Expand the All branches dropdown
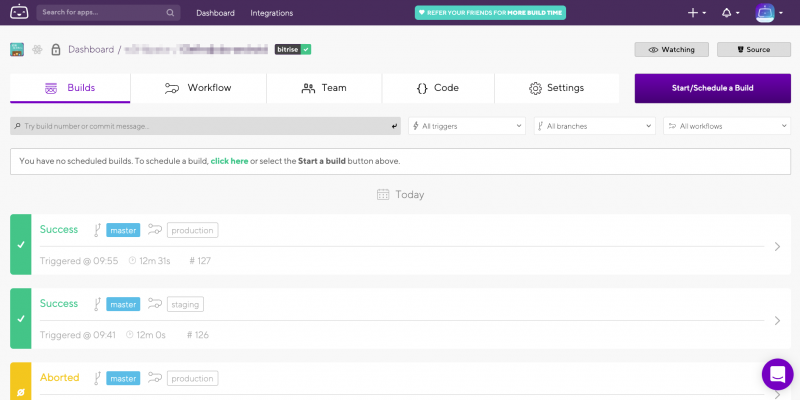This screenshot has height=400, width=800. (x=594, y=126)
